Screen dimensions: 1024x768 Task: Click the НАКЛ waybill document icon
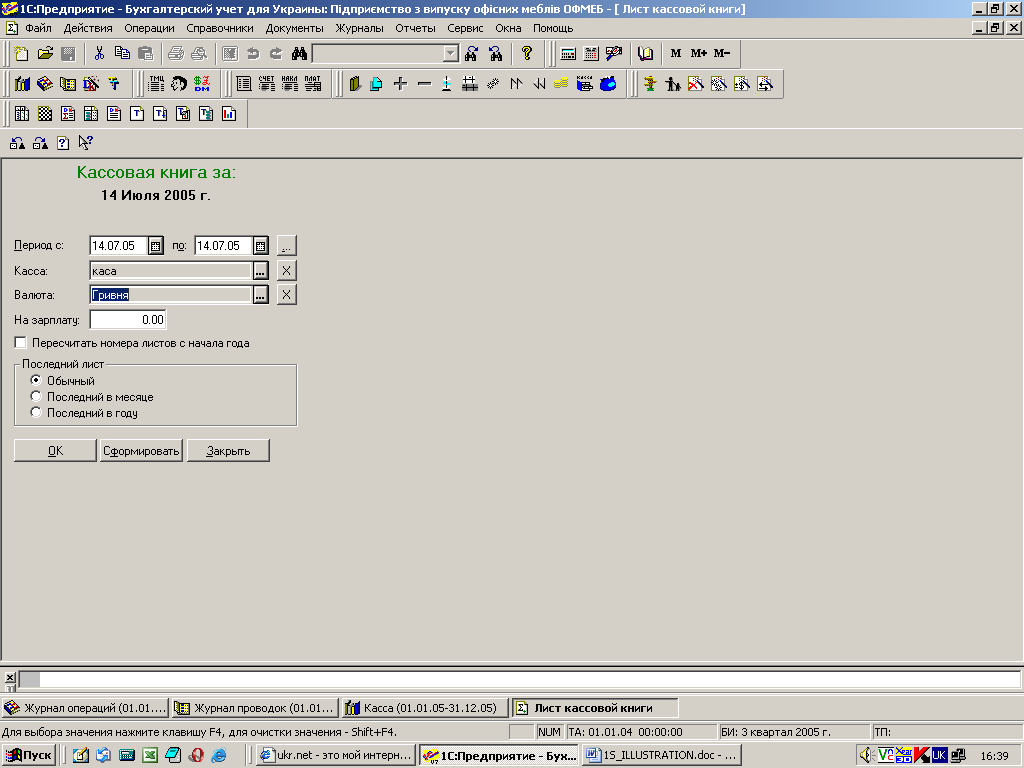click(x=289, y=84)
